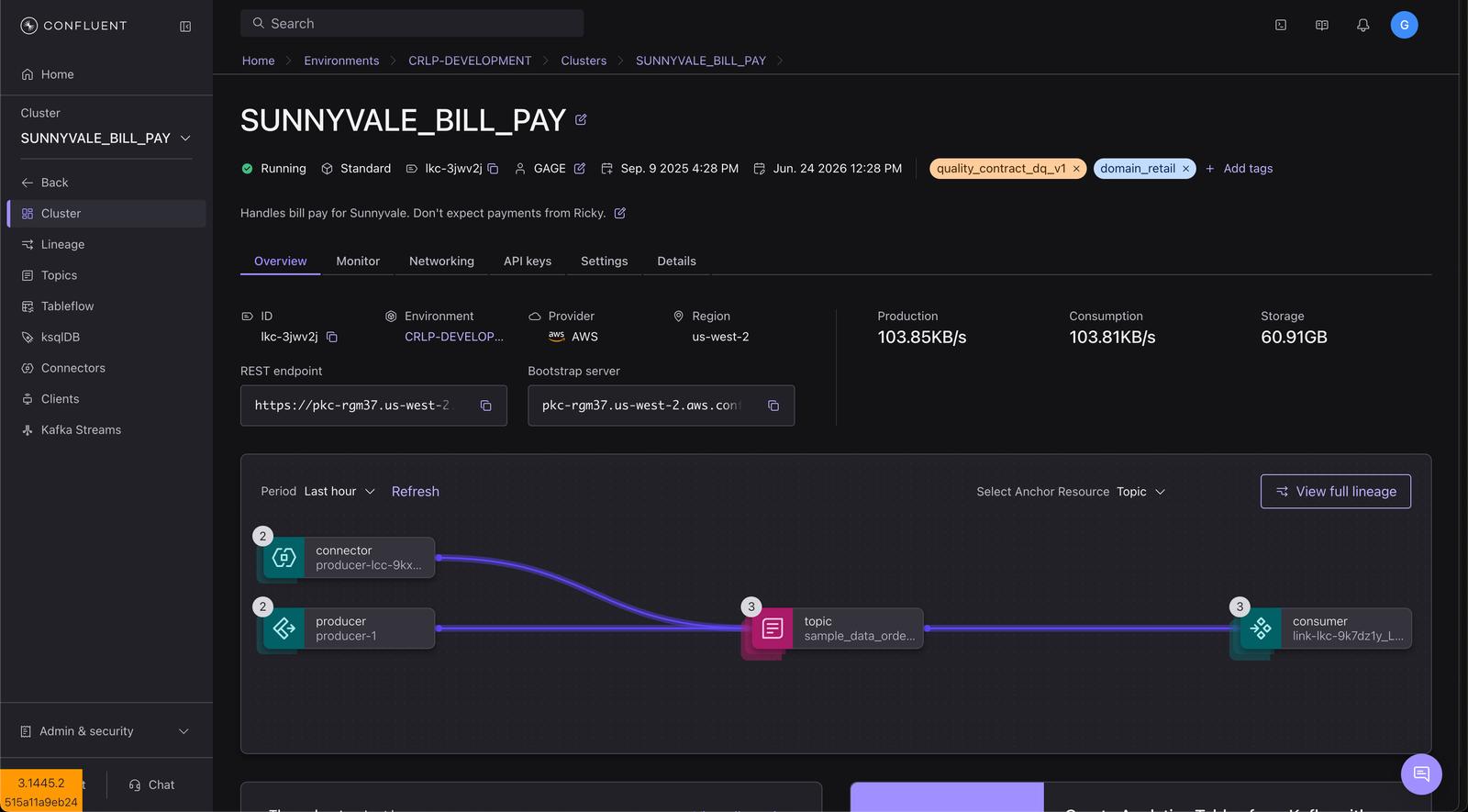1468x812 pixels.
Task: Click View full lineage button
Action: 1336,492
